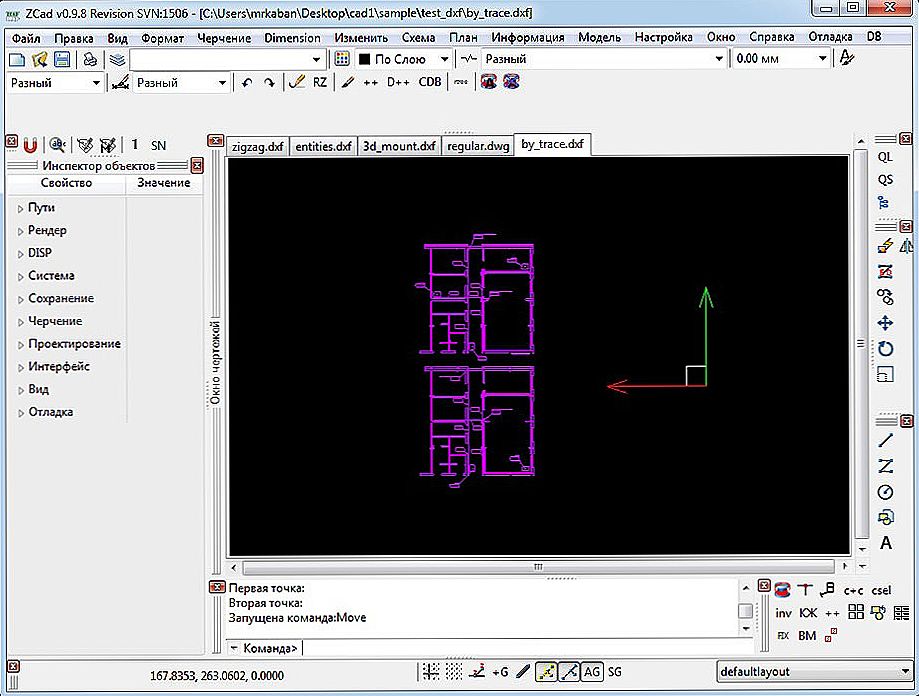This screenshot has width=919, height=696.
Task: Click the red magnet snap icon
Action: tap(30, 144)
